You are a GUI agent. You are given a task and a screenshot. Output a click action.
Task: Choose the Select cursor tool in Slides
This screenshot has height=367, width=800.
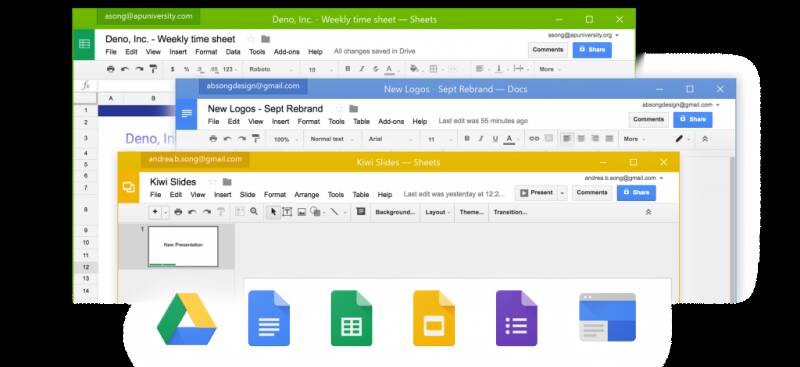coord(273,212)
